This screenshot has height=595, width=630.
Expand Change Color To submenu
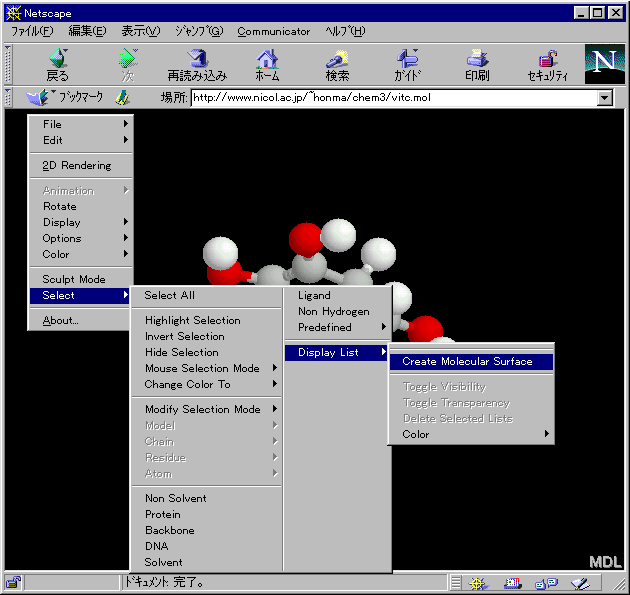coord(207,384)
